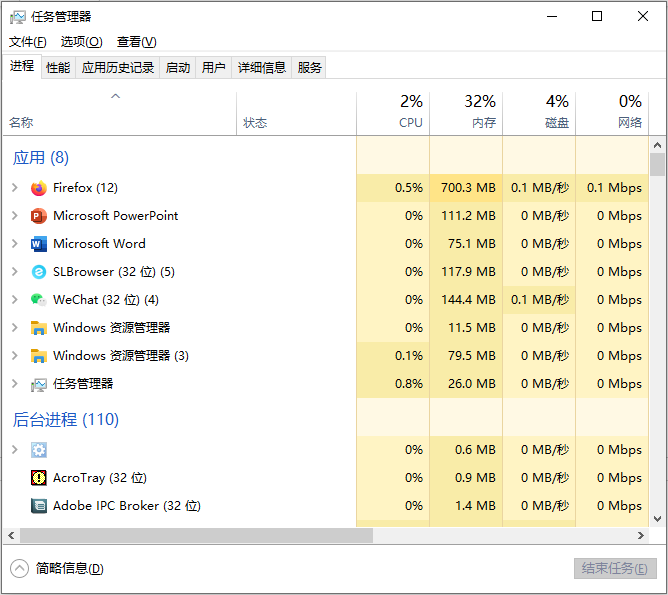Select the Adobe IPC Broker (32 位) row name
Screen dimensions: 668x595
click(x=127, y=506)
